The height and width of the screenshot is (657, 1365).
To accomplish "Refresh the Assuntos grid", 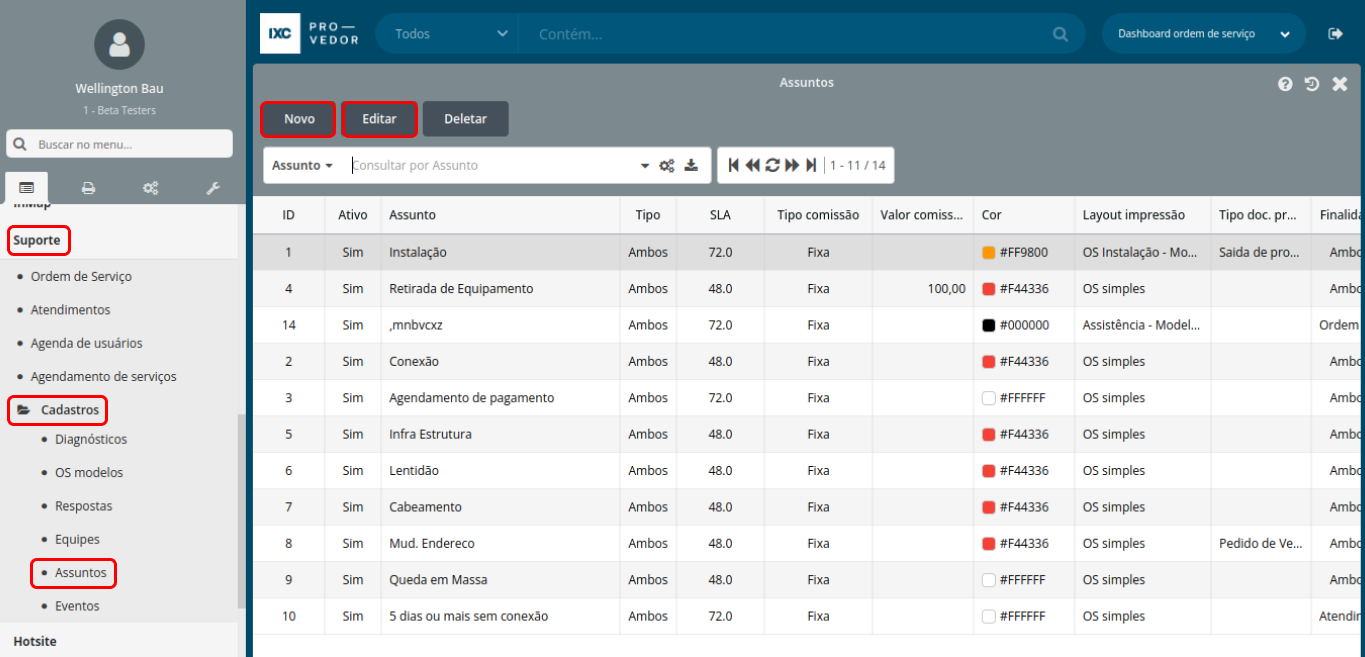I will pyautogui.click(x=772, y=166).
